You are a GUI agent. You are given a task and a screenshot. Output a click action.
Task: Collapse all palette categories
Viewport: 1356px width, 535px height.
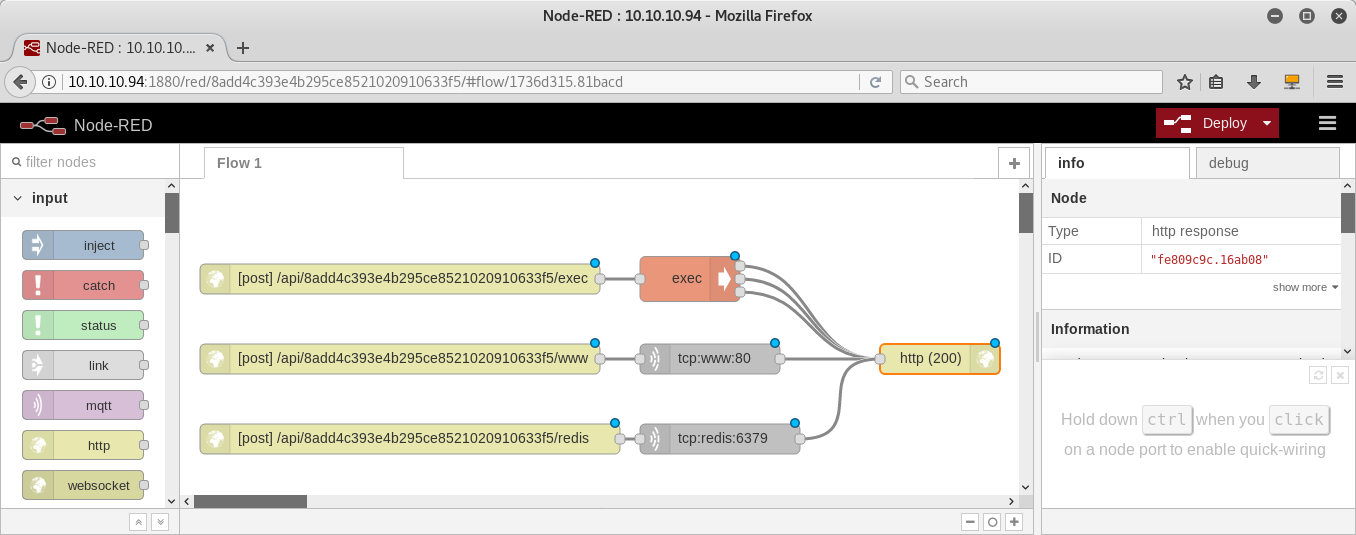pyautogui.click(x=138, y=522)
